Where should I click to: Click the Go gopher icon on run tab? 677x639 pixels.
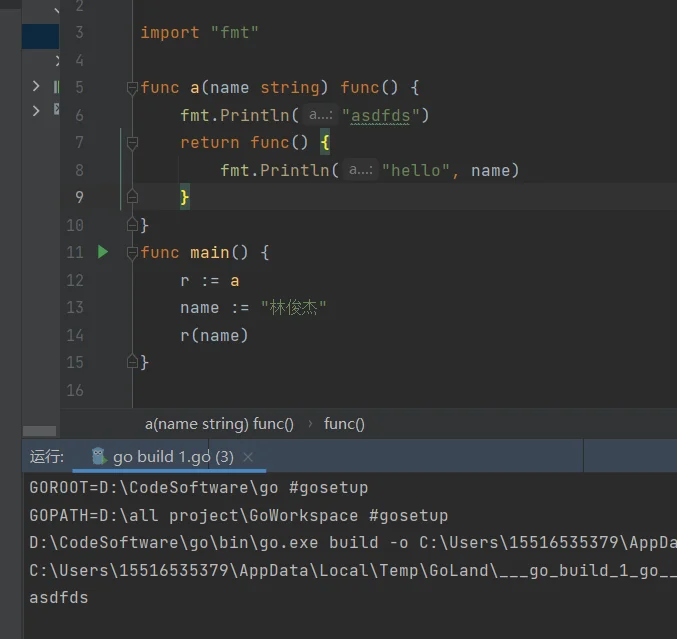coord(99,456)
